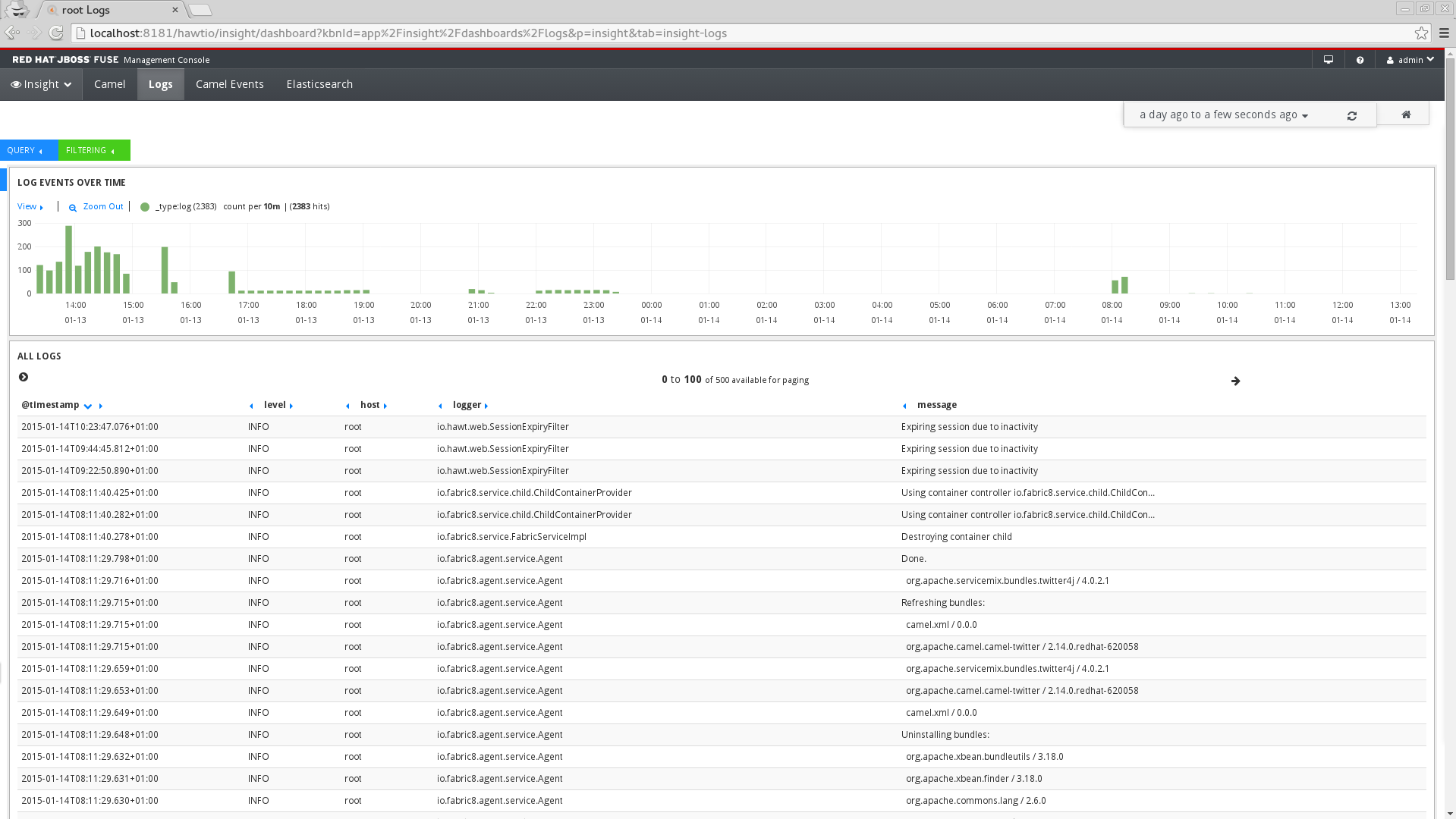The height and width of the screenshot is (819, 1456).
Task: Move the @timestamp column right
Action: pyautogui.click(x=101, y=406)
